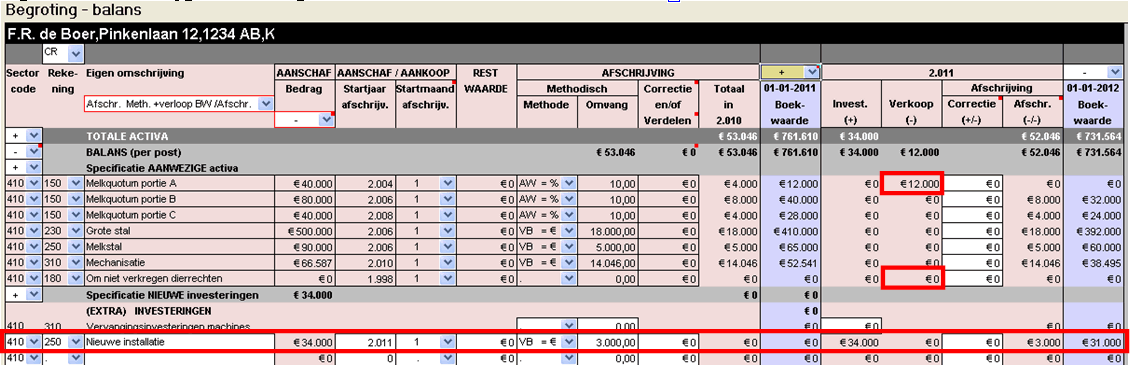The width and height of the screenshot is (1130, 368).
Task: Select the 'Nieuwe installatie' description field
Action: pyautogui.click(x=179, y=342)
